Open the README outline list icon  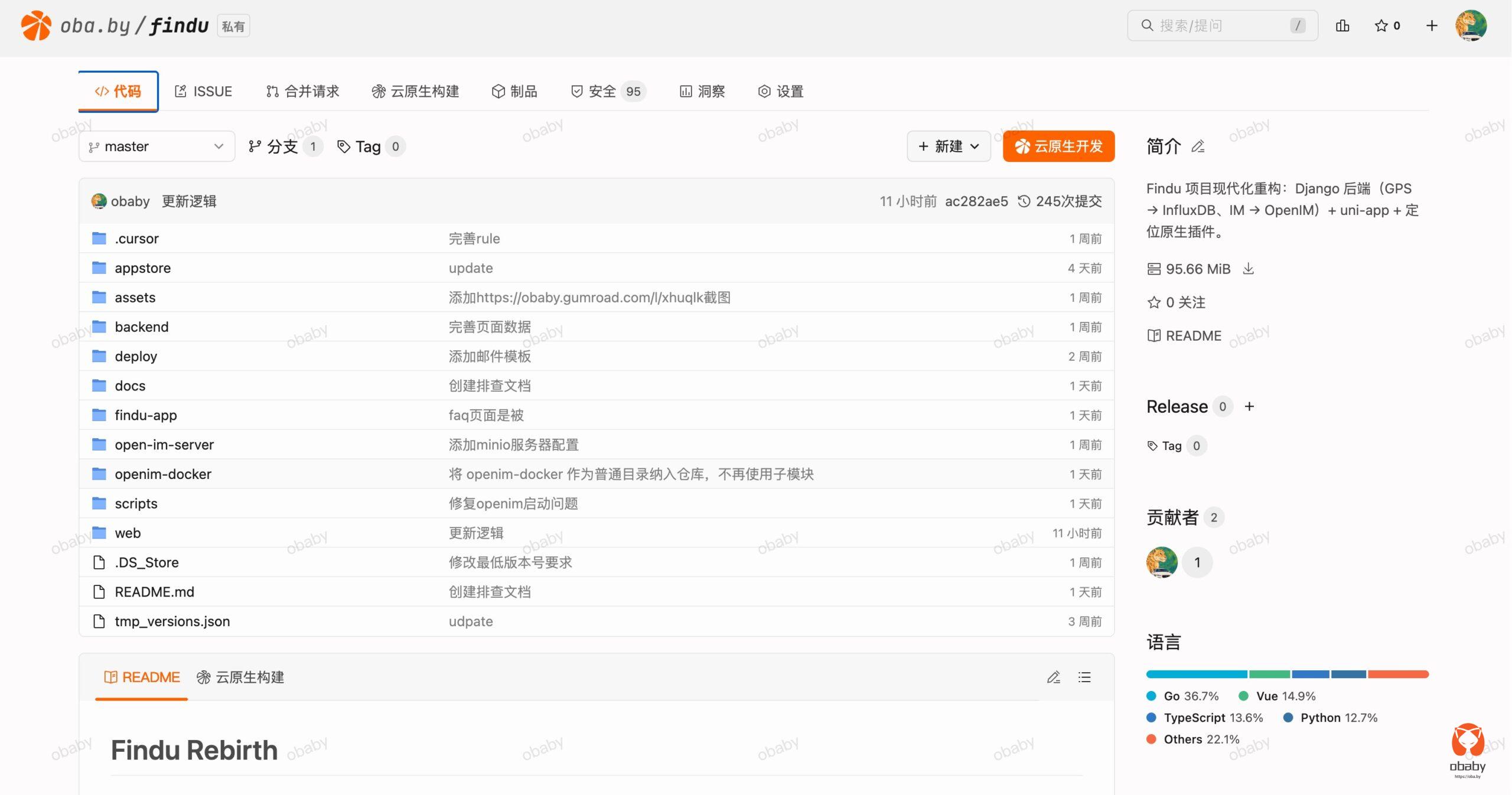click(1084, 677)
